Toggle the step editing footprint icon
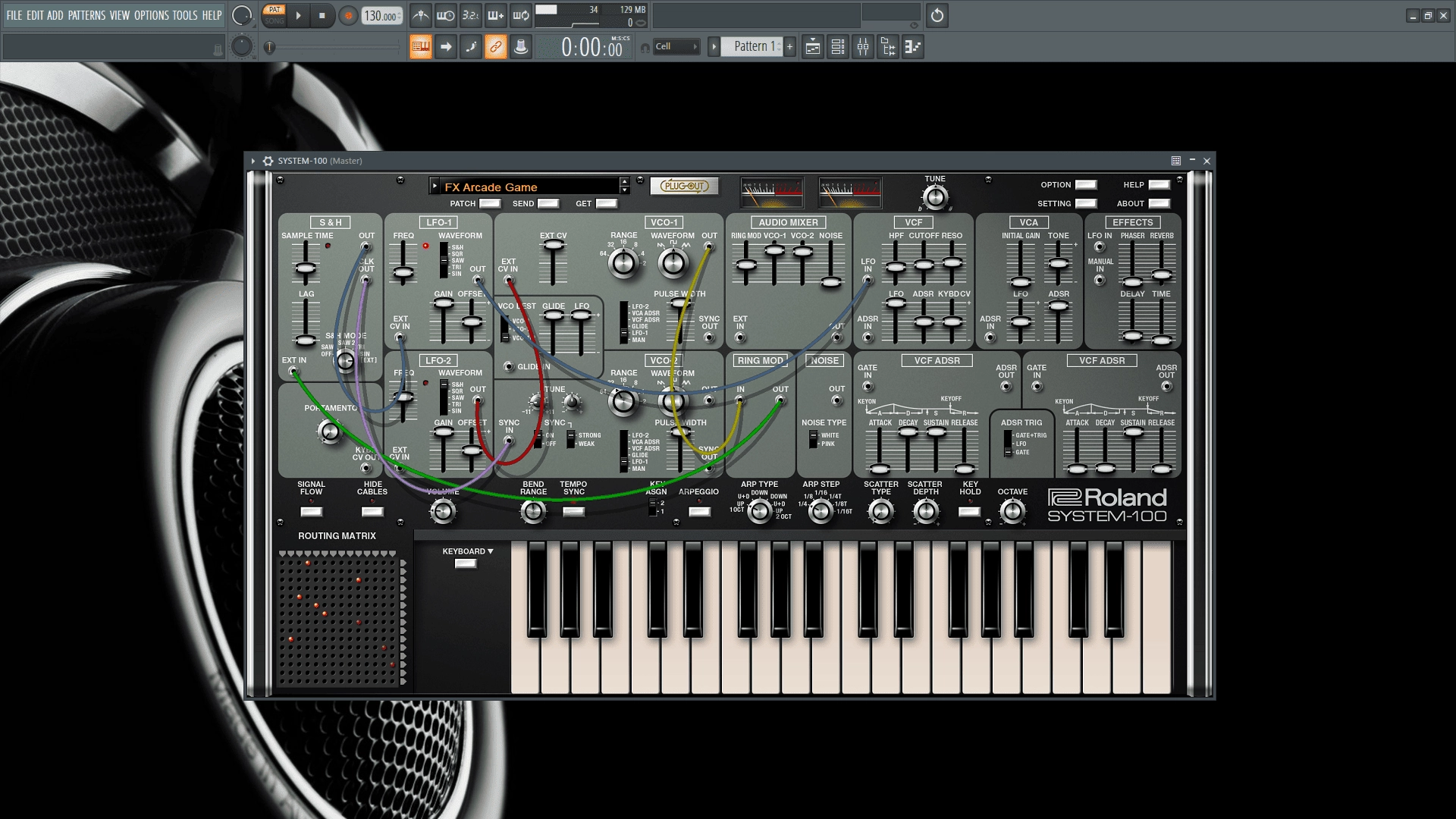1456x819 pixels. point(471,47)
